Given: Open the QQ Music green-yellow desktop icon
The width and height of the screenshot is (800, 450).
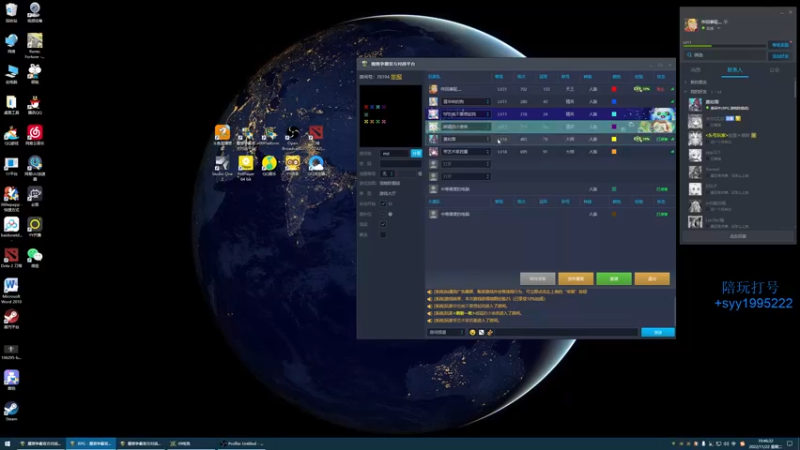Looking at the screenshot, I should [x=269, y=163].
